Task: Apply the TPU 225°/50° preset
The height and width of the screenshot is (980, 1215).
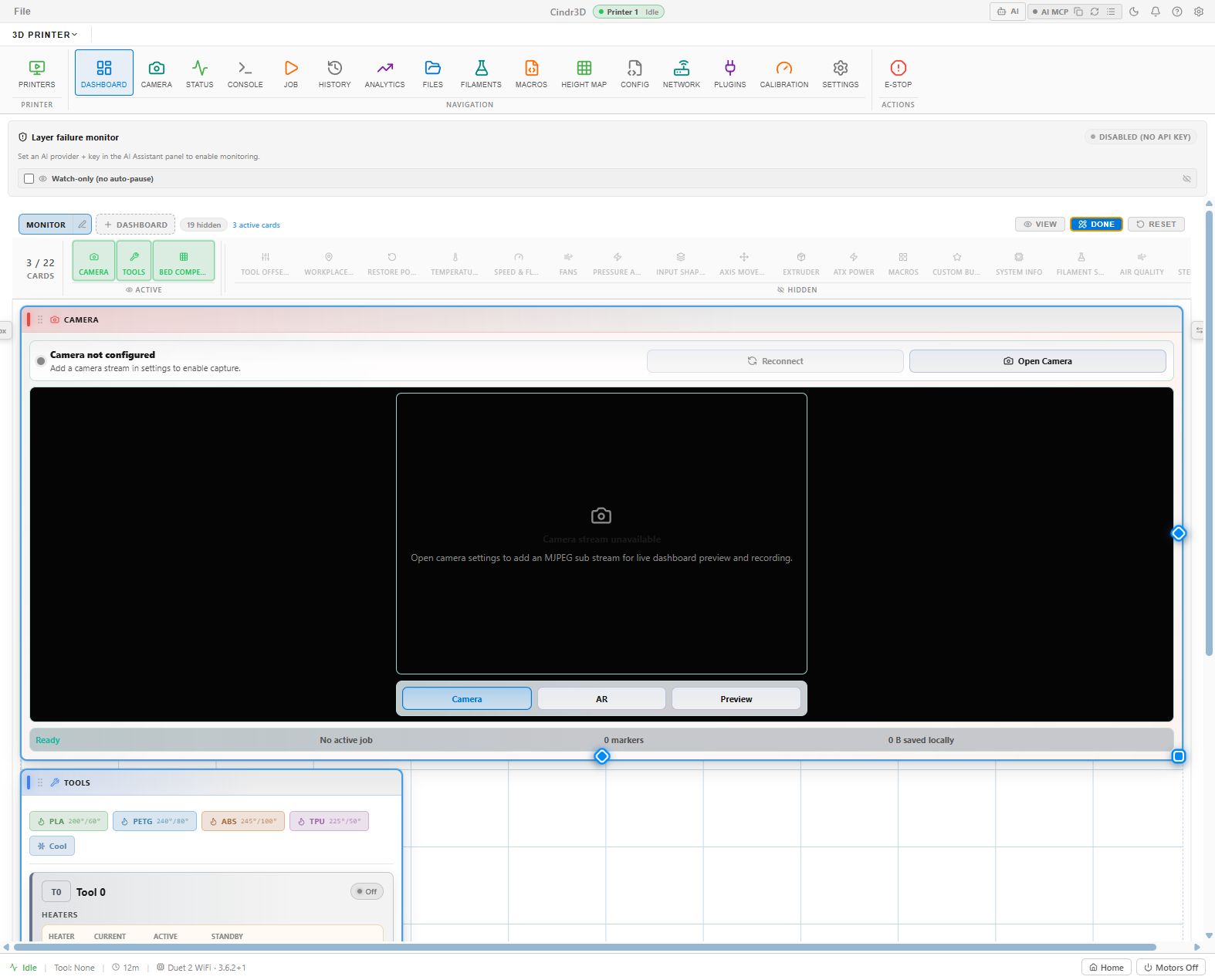Action: (x=329, y=821)
